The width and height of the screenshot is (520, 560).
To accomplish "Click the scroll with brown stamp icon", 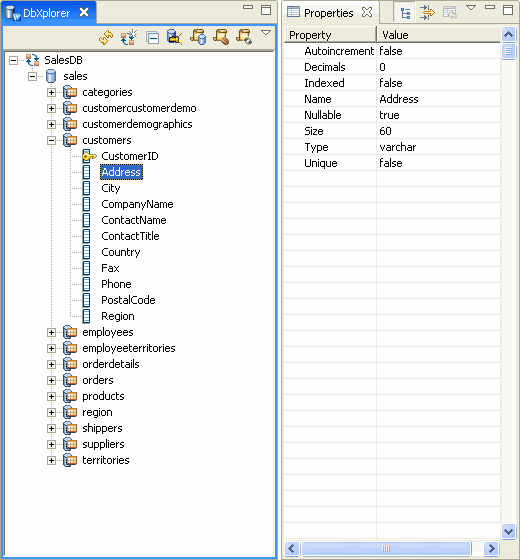I will coord(221,37).
